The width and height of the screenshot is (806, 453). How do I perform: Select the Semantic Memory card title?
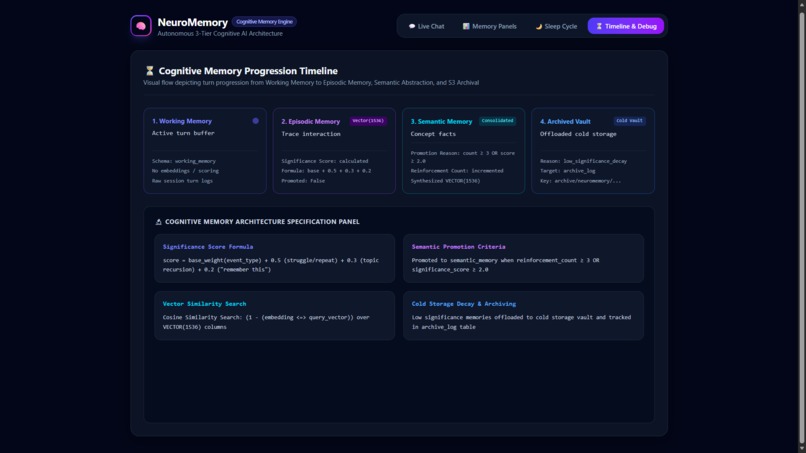click(x=441, y=122)
